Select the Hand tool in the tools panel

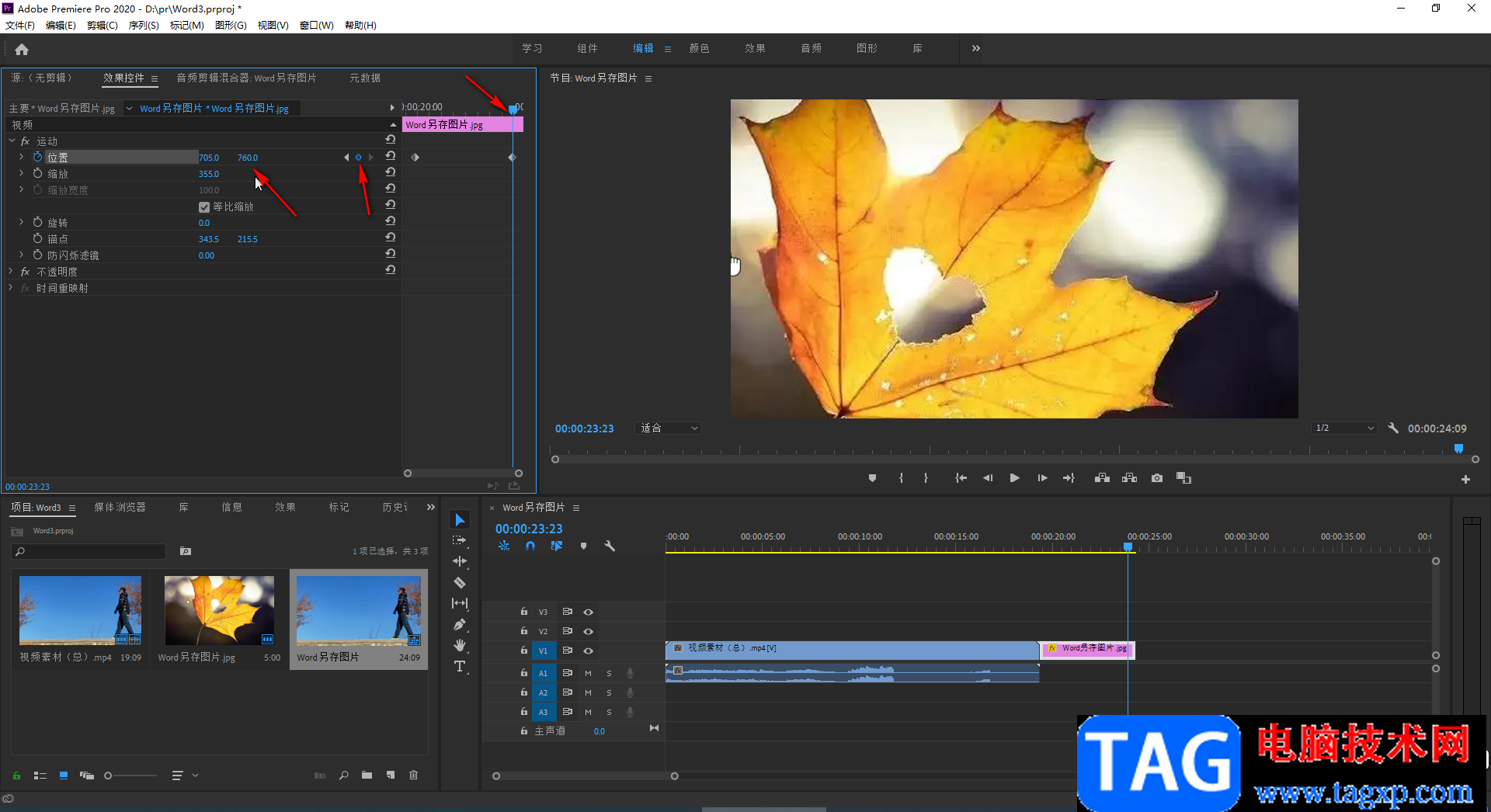[x=460, y=645]
